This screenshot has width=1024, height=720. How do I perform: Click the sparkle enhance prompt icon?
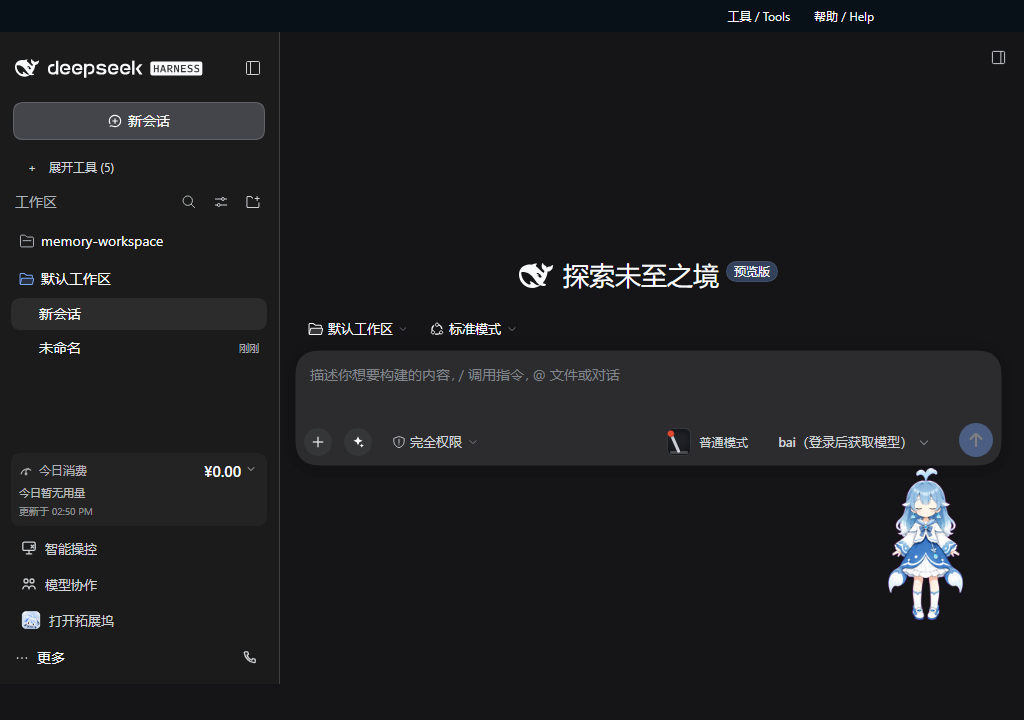359,442
